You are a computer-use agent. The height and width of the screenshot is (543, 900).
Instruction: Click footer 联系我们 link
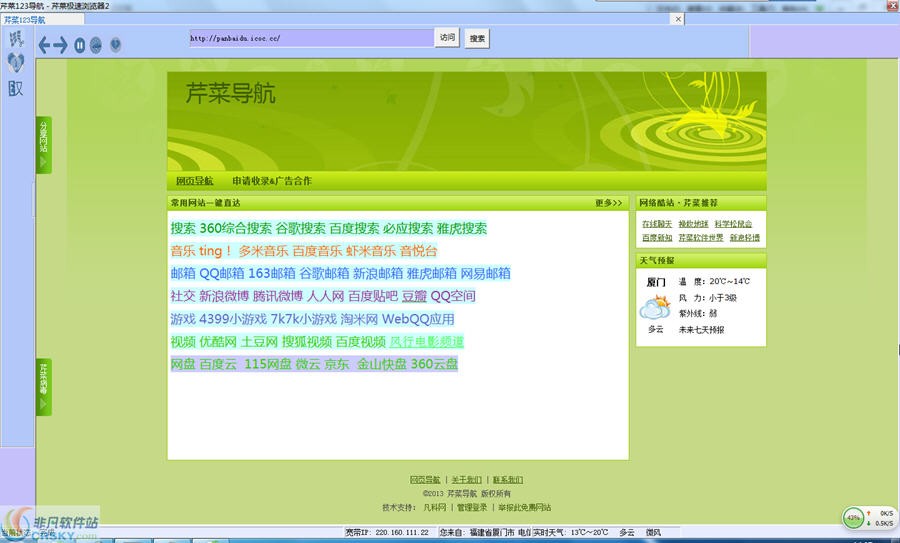(x=507, y=479)
